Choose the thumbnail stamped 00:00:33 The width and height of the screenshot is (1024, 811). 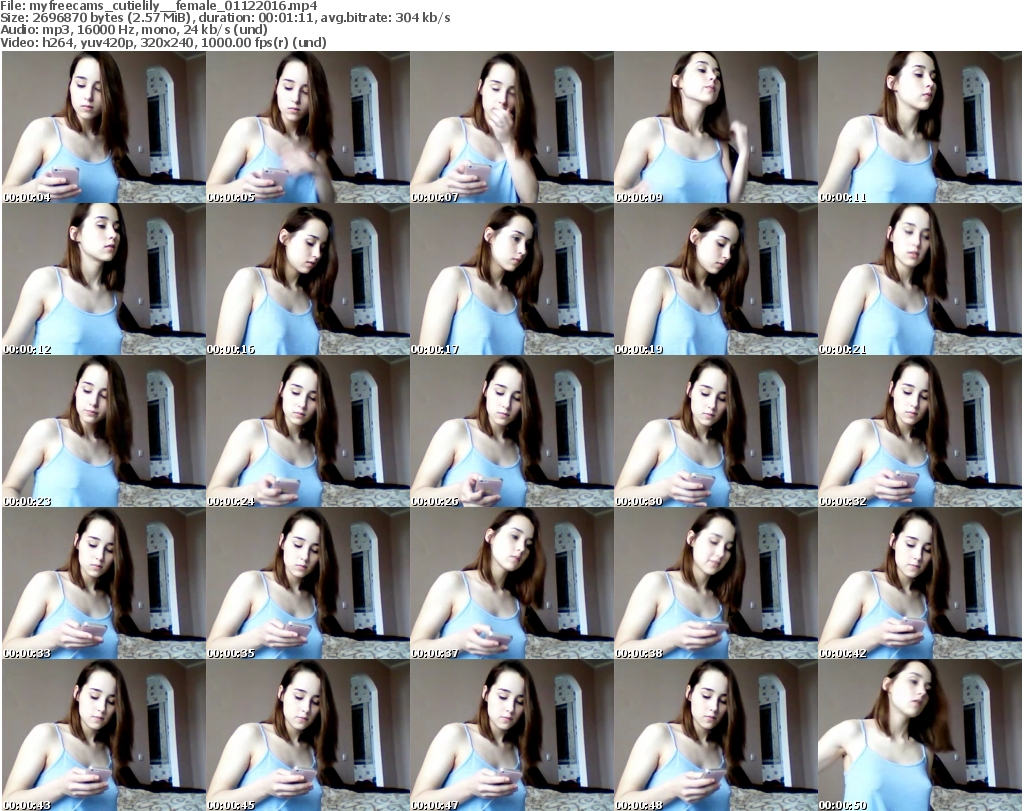pyautogui.click(x=104, y=584)
